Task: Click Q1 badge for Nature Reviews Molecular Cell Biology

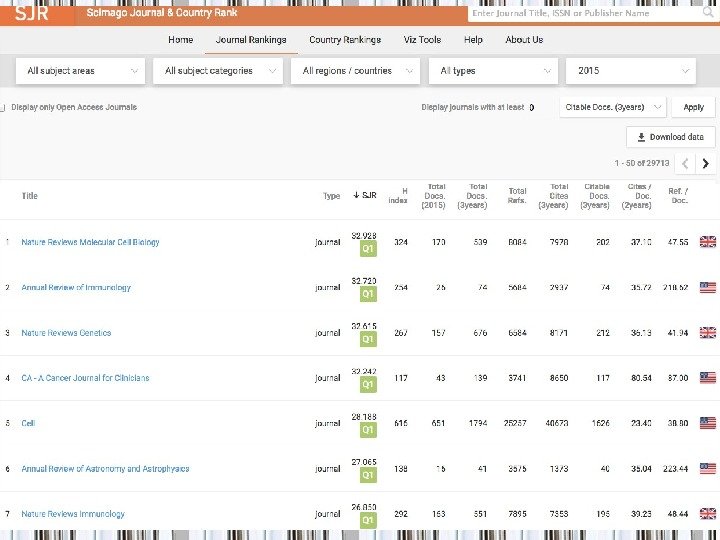Action: pyautogui.click(x=368, y=249)
